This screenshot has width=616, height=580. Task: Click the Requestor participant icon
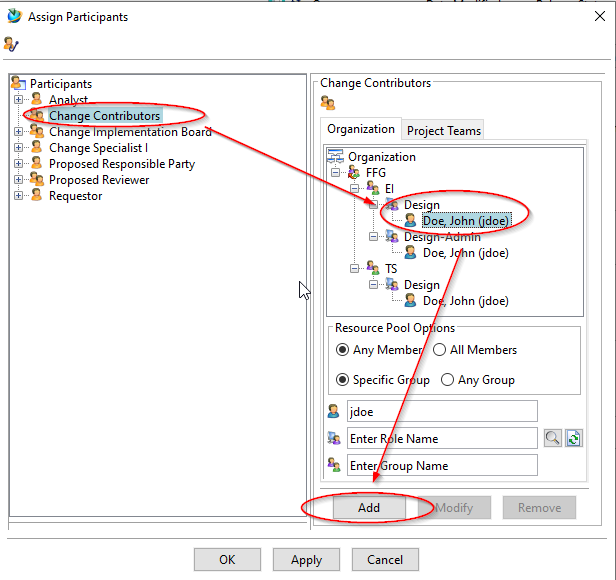point(37,196)
